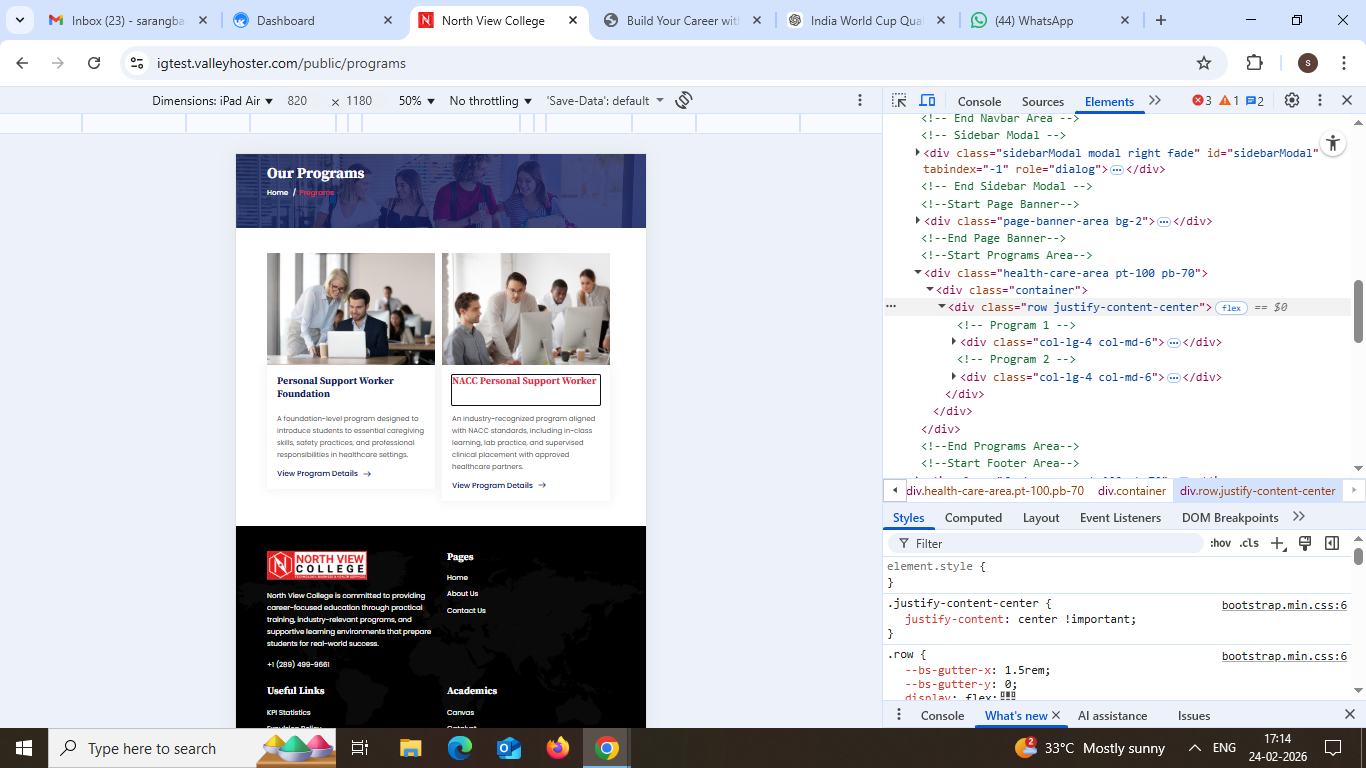The height and width of the screenshot is (768, 1366).
Task: Open NACC Personal Support Worker heading link
Action: 524,381
